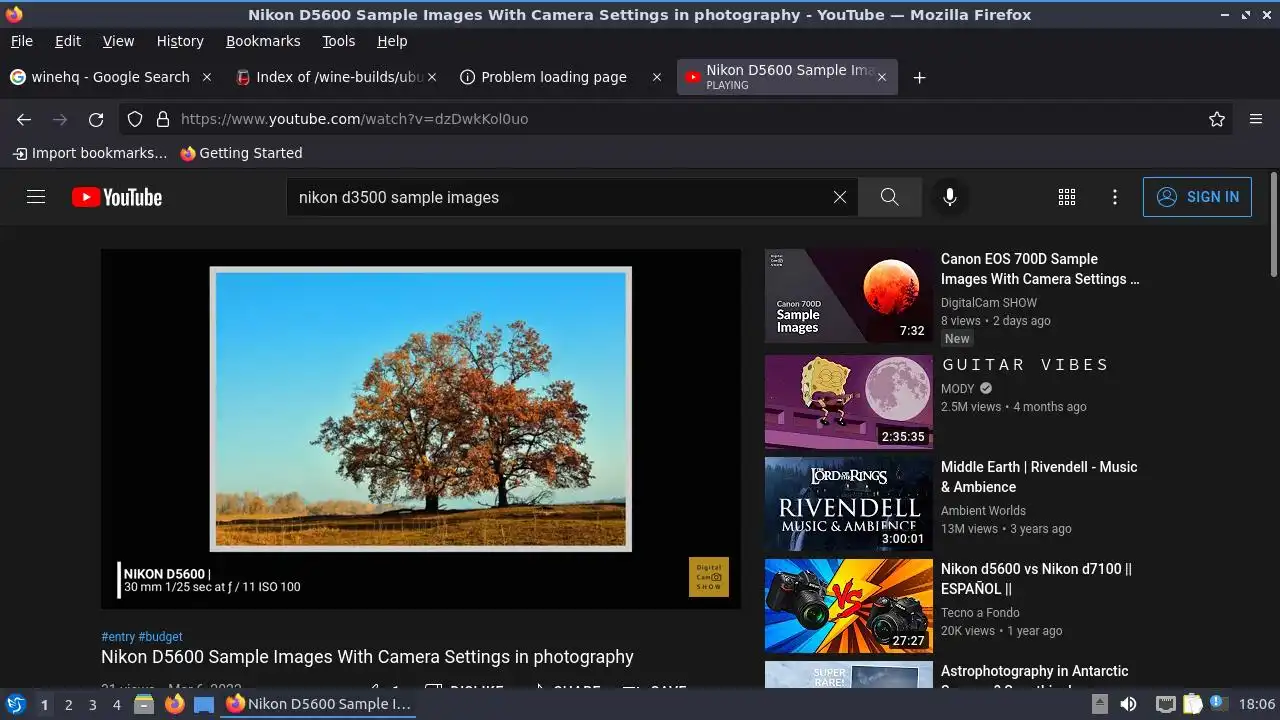
Task: Open Getting Started bookmark
Action: tap(241, 153)
